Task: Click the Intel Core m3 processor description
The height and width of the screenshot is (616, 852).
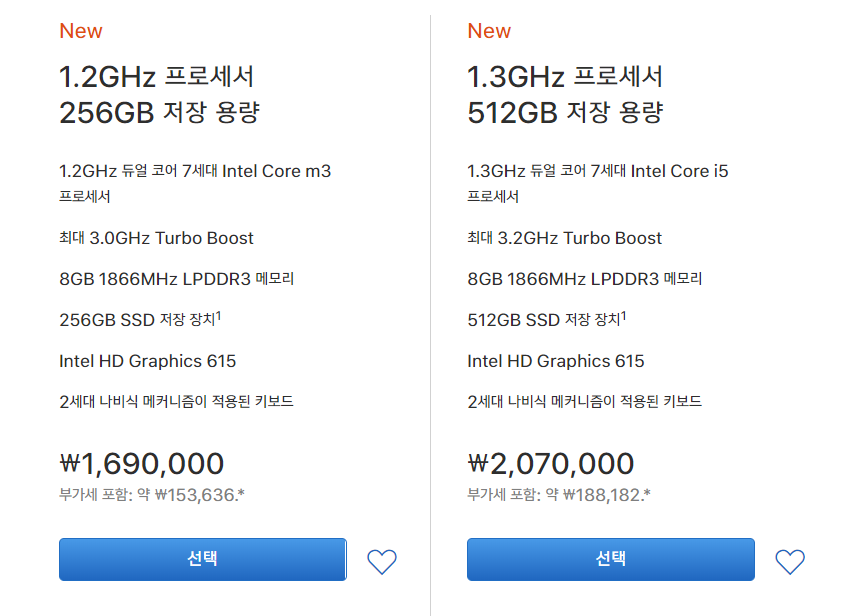Action: pyautogui.click(x=195, y=172)
